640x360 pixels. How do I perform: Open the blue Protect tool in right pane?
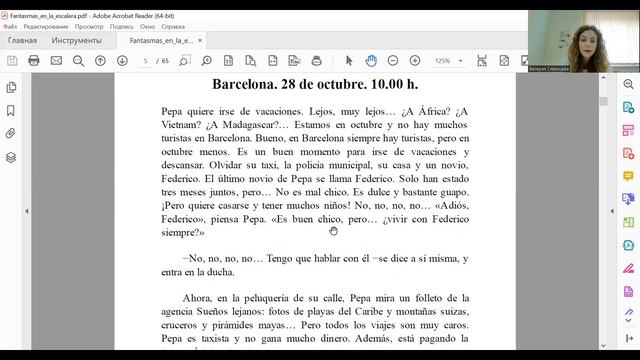click(x=628, y=245)
